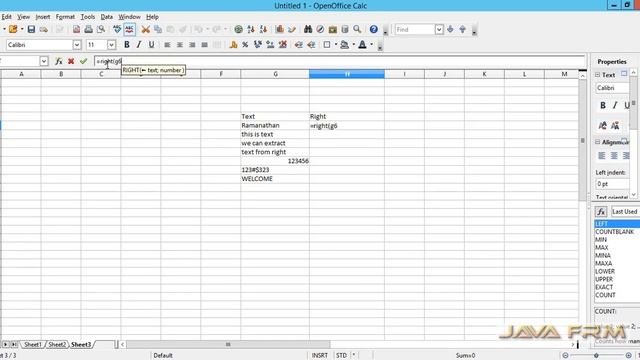
Task: Center horizontally in formatting toolbar
Action: coord(180,45)
